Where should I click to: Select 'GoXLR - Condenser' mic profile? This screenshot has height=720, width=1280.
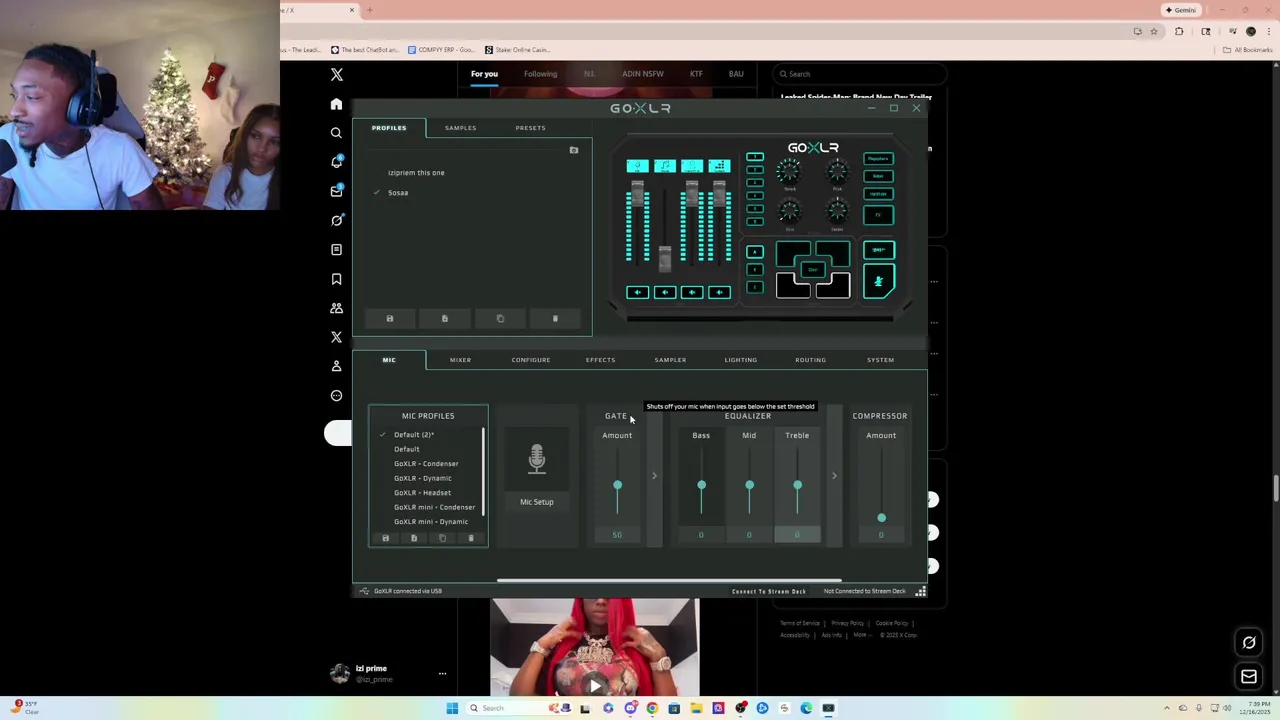426,464
